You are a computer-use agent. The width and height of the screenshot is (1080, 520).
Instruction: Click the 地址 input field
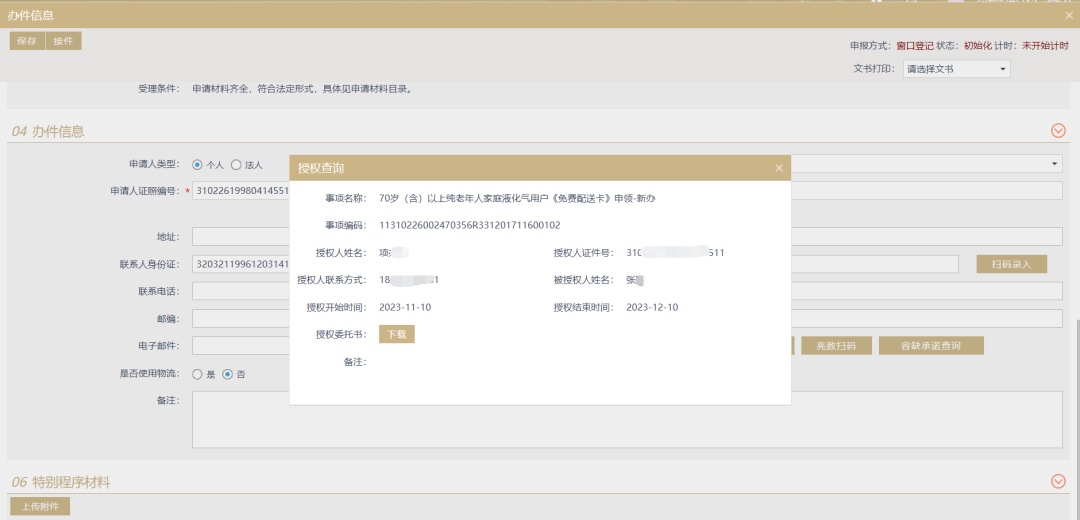[240, 237]
